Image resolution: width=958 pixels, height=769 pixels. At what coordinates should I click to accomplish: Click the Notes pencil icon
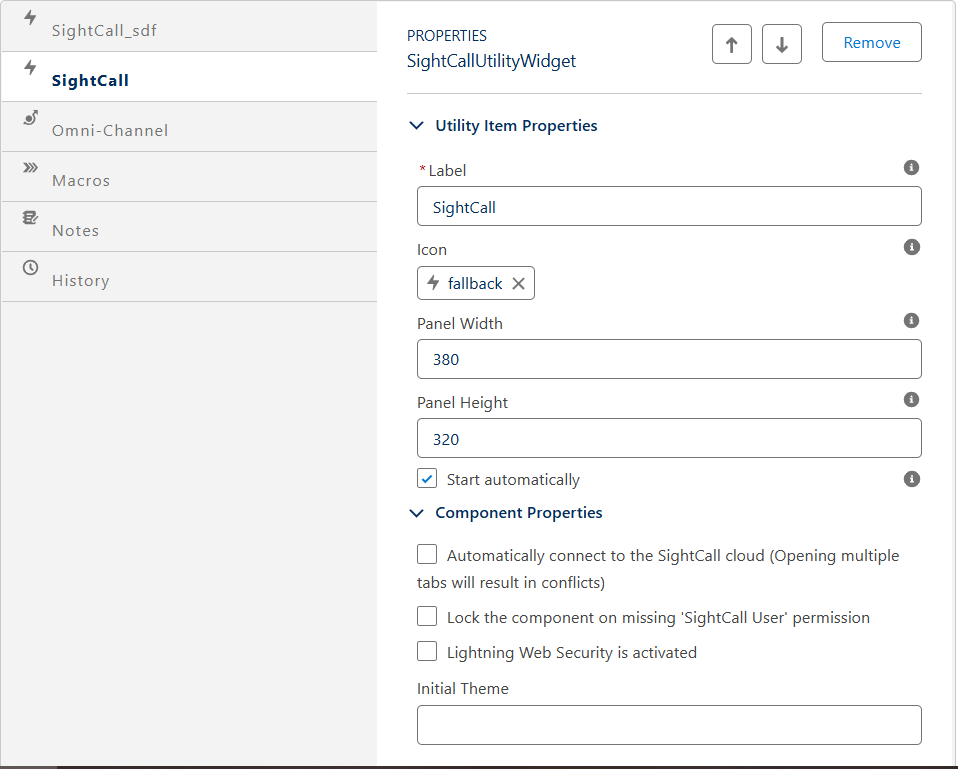coord(31,217)
